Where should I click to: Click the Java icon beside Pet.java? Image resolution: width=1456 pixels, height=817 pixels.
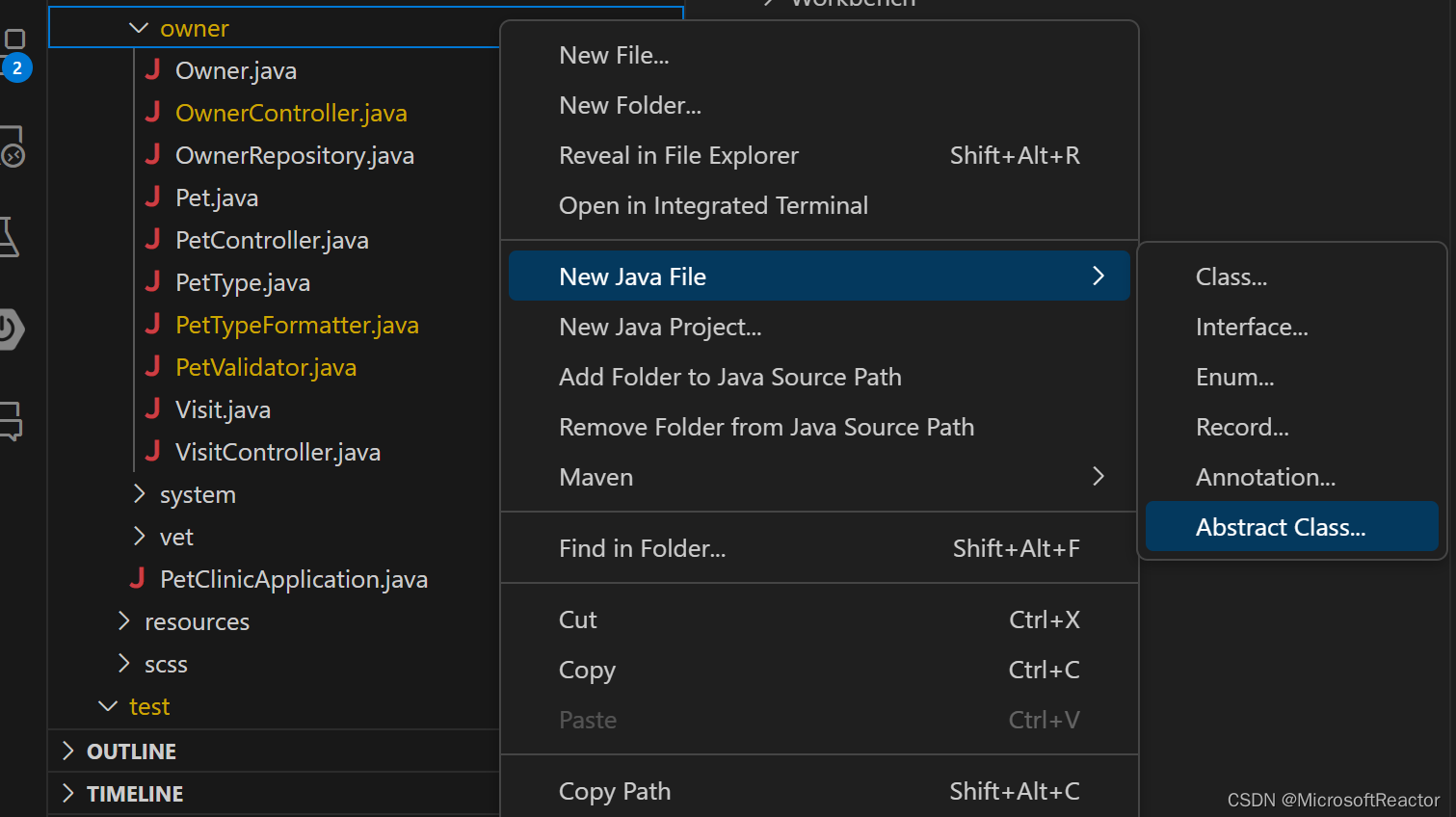click(x=152, y=198)
